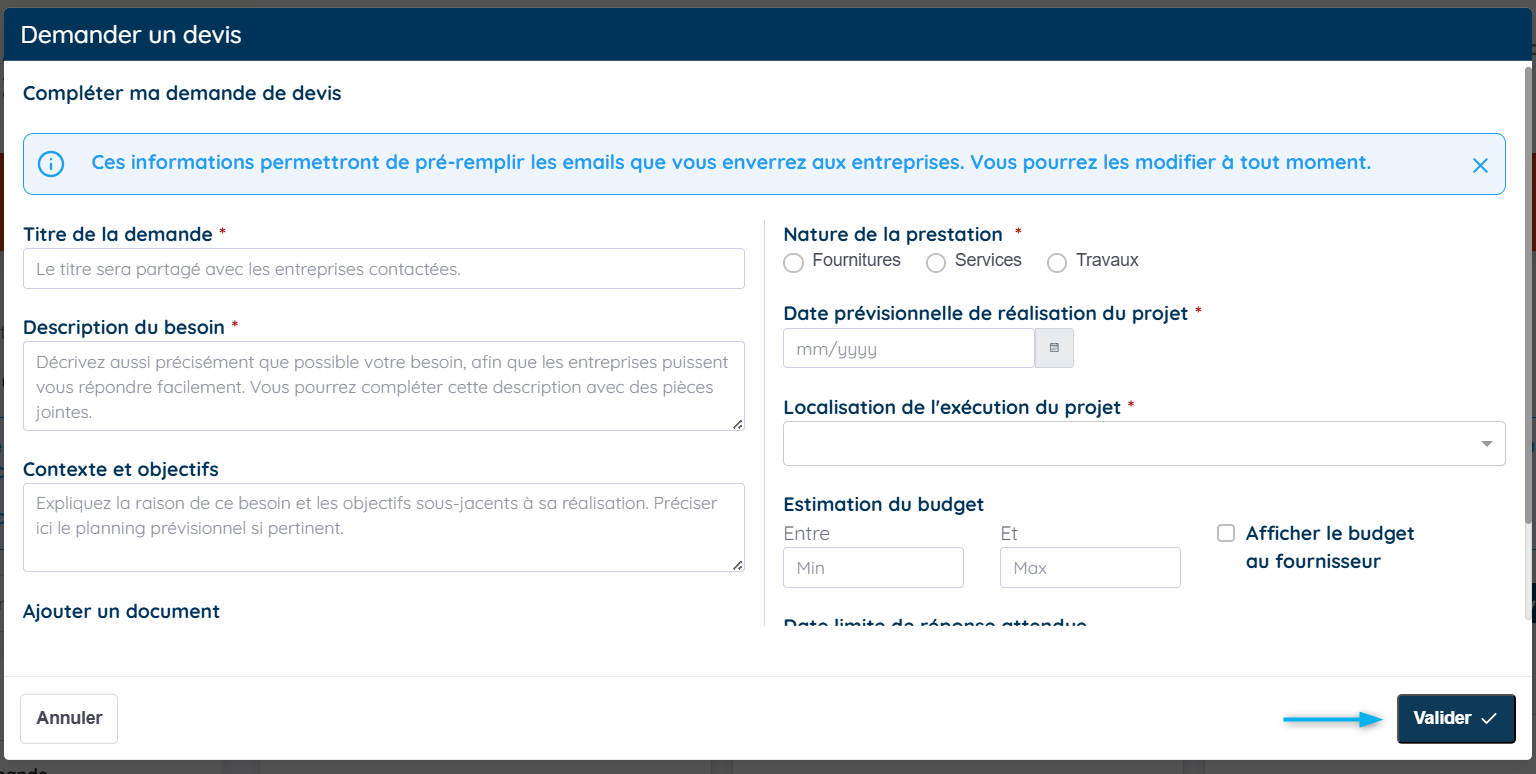Click into the Description du besoin textarea
The height and width of the screenshot is (774, 1536).
(383, 386)
